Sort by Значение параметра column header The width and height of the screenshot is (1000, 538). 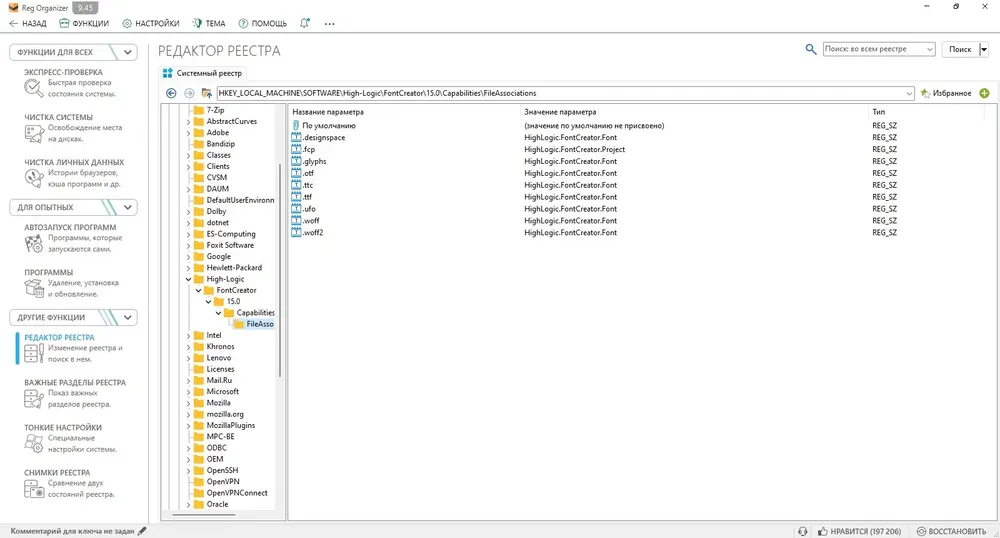(x=560, y=112)
